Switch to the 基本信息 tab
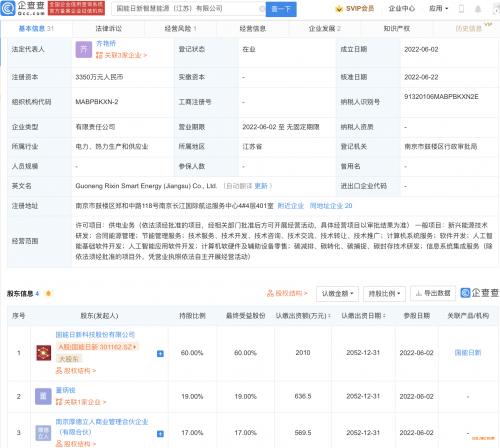The height and width of the screenshot is (448, 500). point(36,29)
